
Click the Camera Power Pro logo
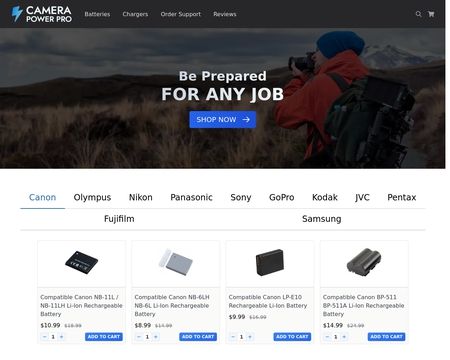[x=41, y=14]
